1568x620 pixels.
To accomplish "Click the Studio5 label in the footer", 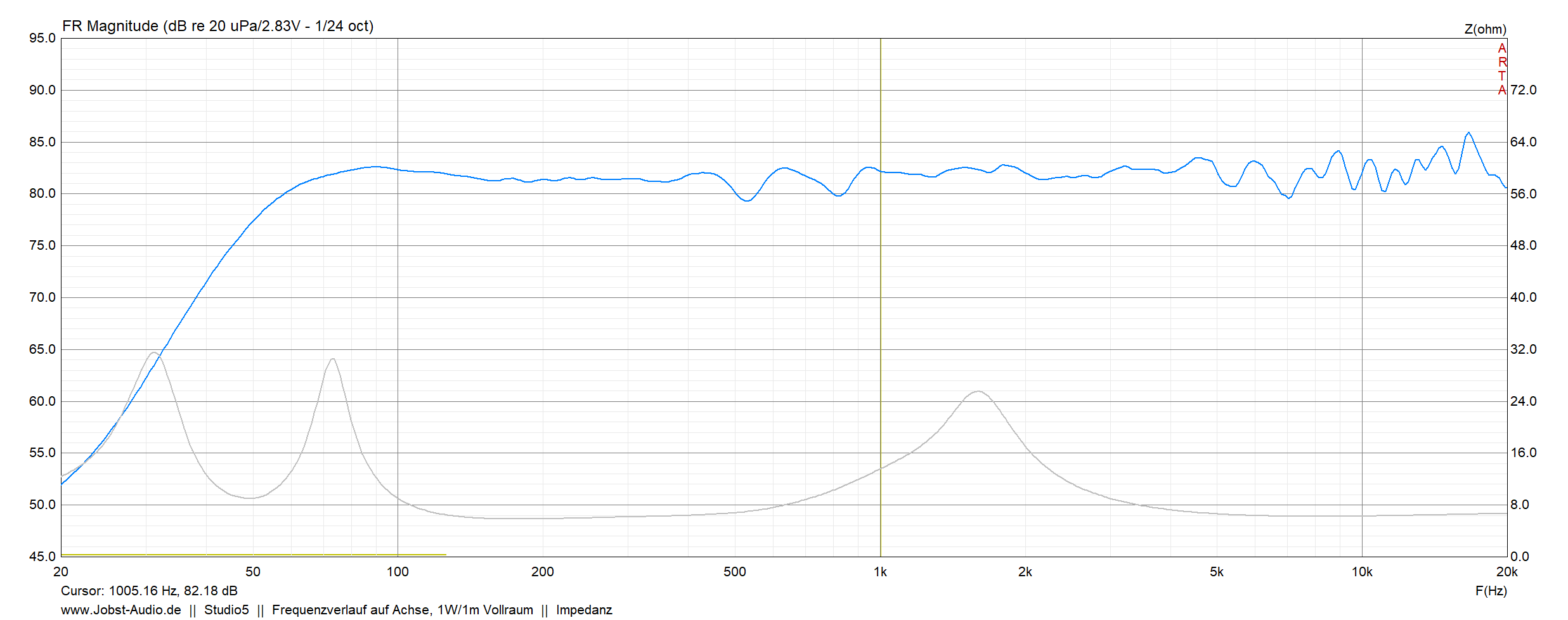I will coord(226,610).
